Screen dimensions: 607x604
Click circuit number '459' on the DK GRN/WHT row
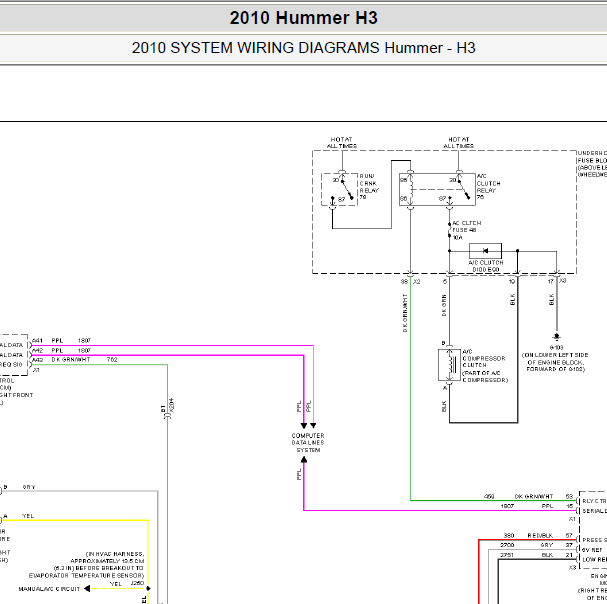pyautogui.click(x=489, y=496)
